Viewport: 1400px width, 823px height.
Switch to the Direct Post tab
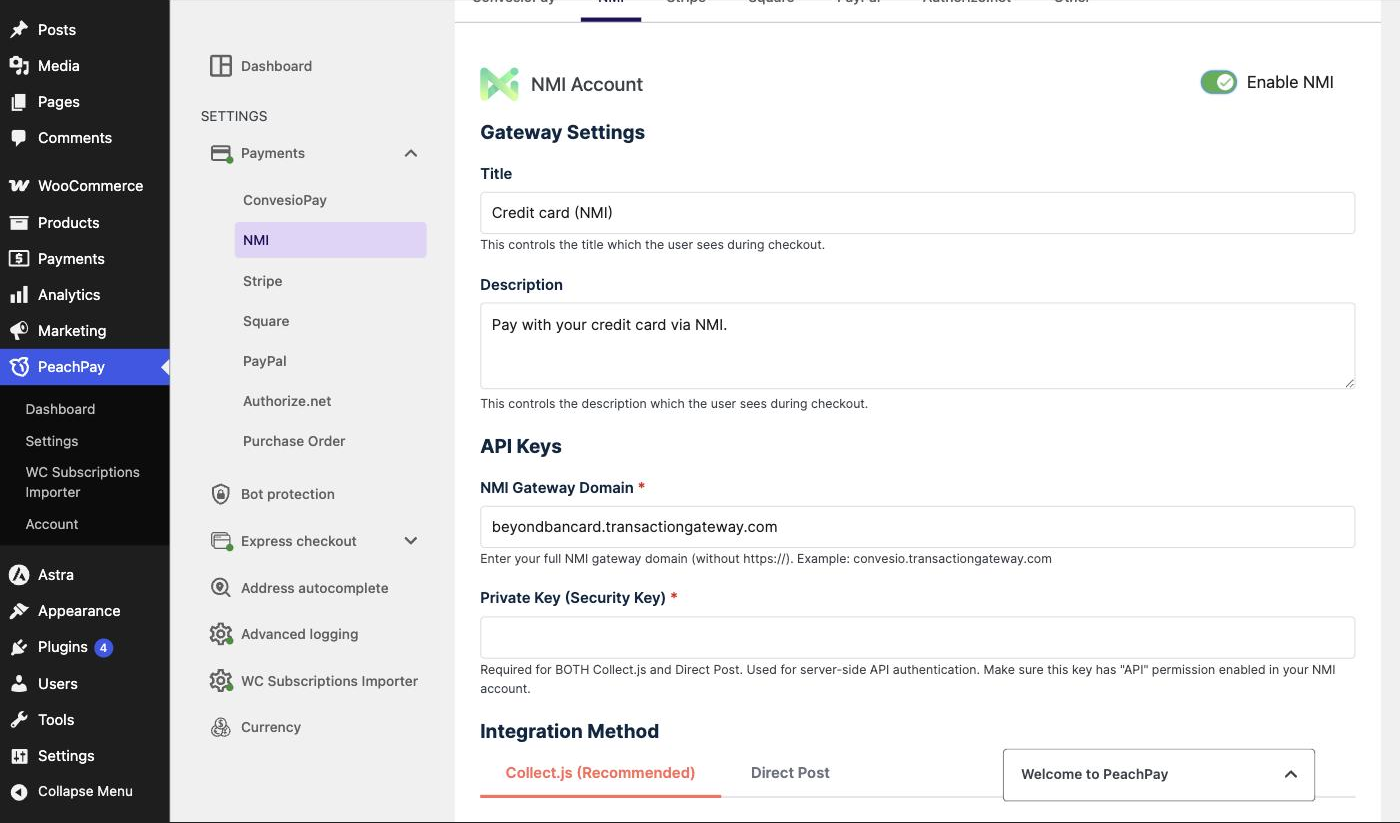[x=790, y=773]
